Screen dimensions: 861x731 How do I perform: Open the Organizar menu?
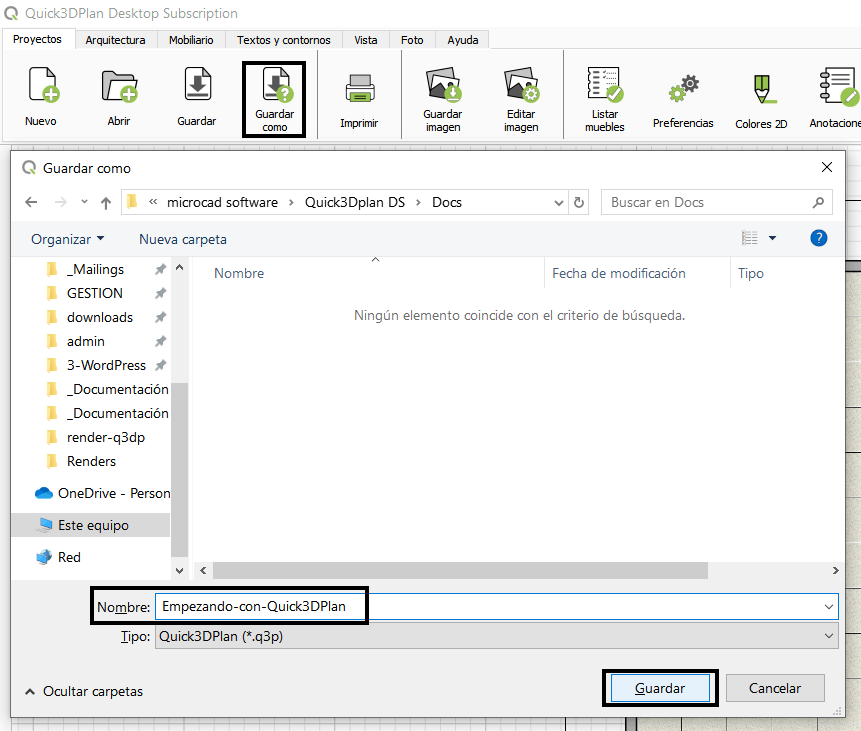(x=68, y=239)
